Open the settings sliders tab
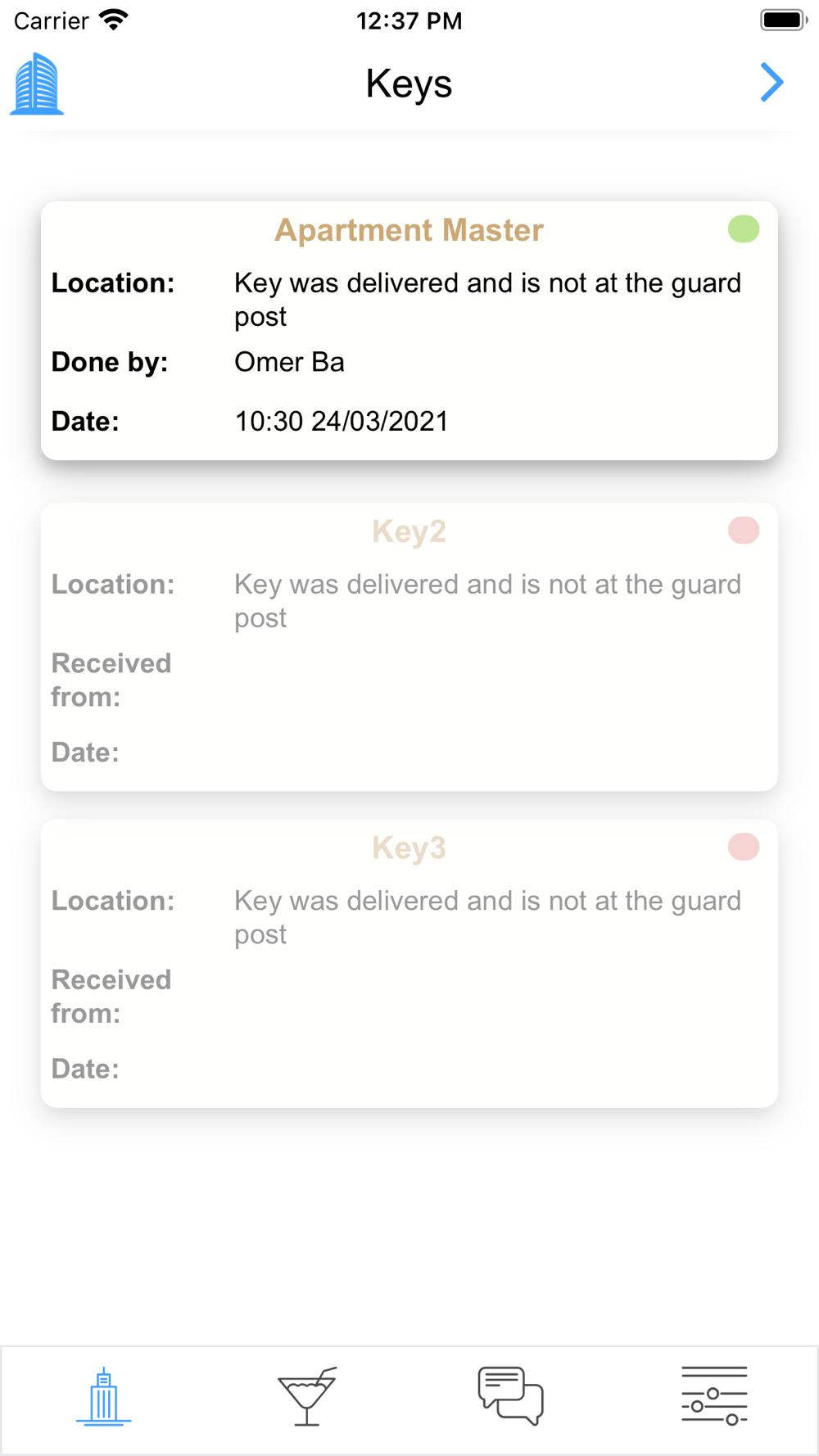The width and height of the screenshot is (819, 1456). point(714,1396)
